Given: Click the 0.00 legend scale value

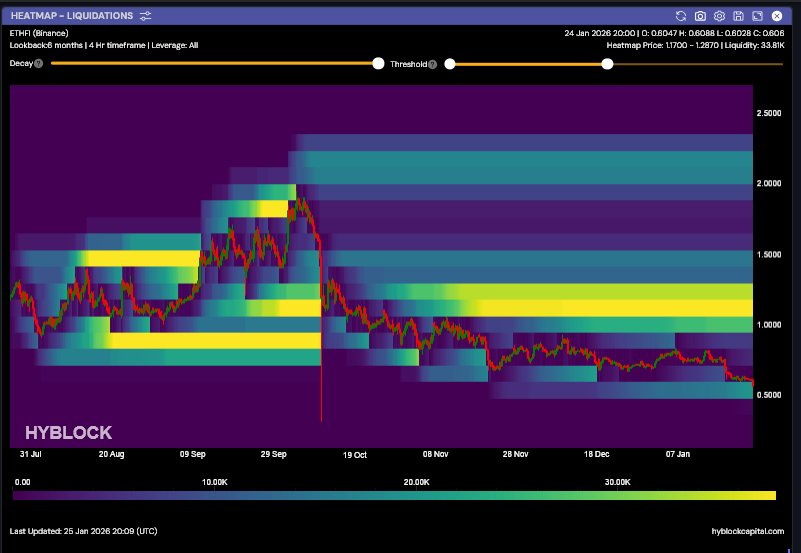Looking at the screenshot, I should 22,482.
